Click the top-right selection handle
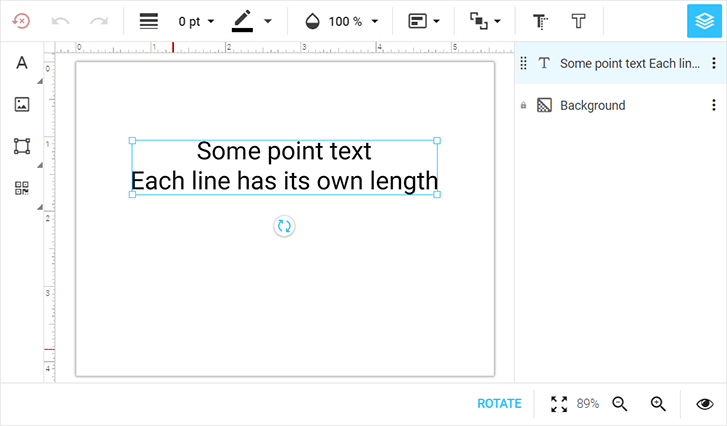Screen dimensions: 727x426 pyautogui.click(x=437, y=140)
